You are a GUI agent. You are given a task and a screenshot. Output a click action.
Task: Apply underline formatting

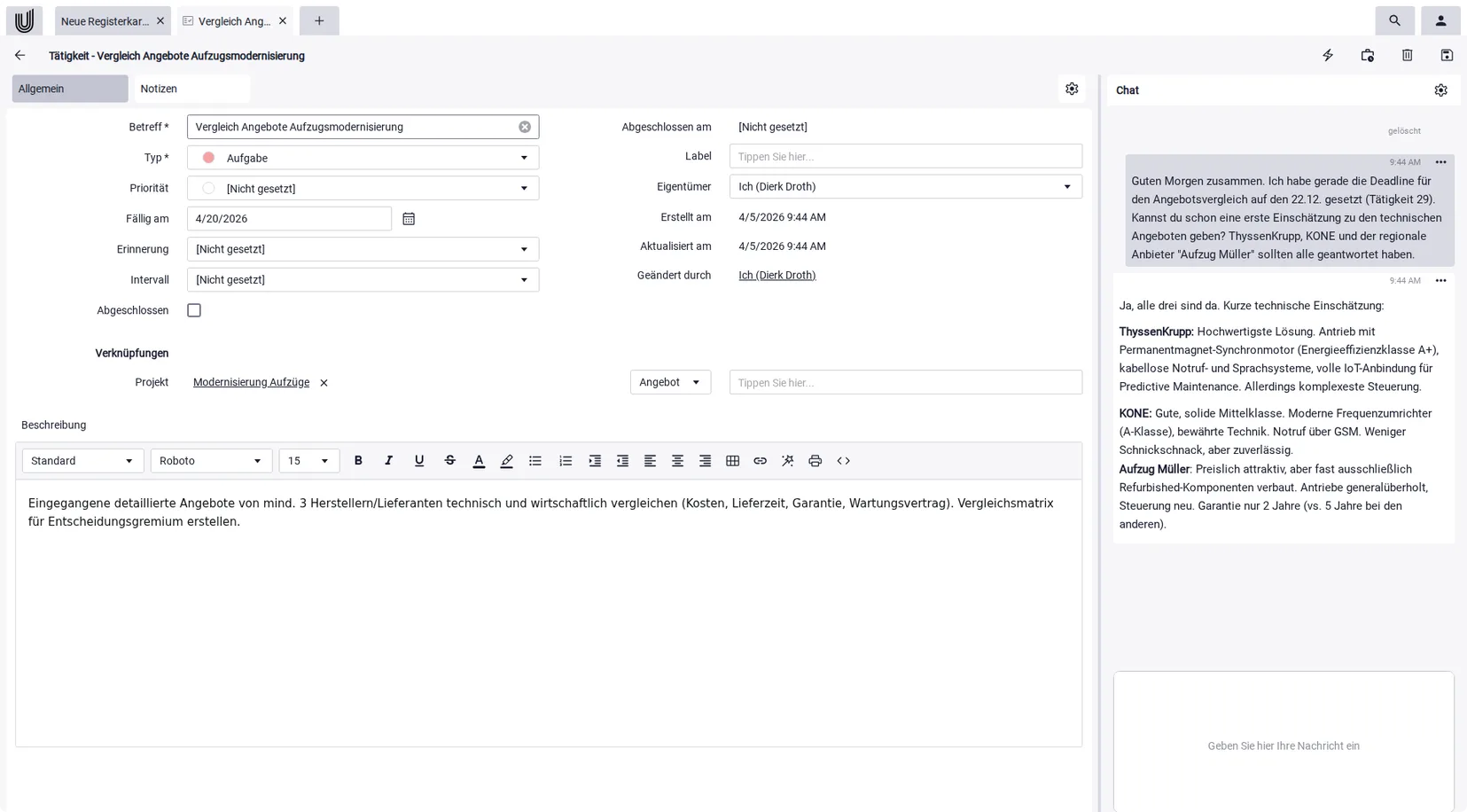419,461
